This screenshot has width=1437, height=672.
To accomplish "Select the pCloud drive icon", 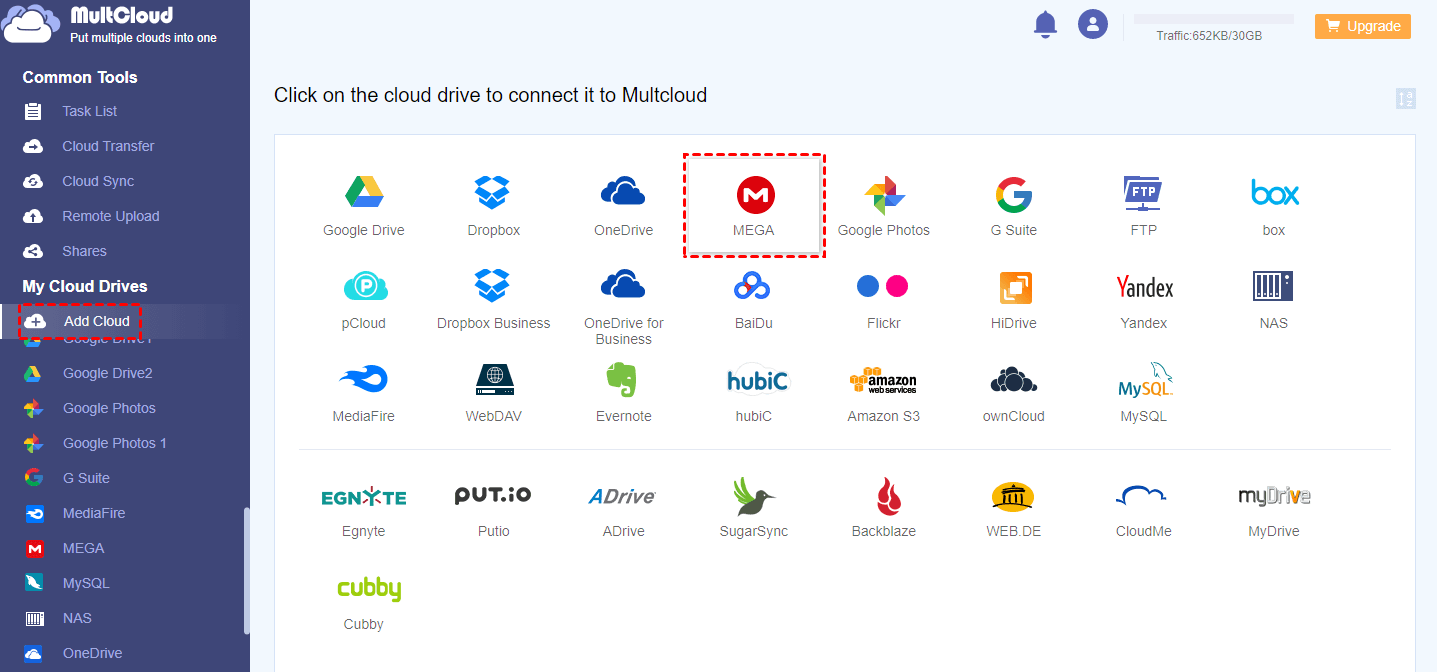I will click(364, 287).
